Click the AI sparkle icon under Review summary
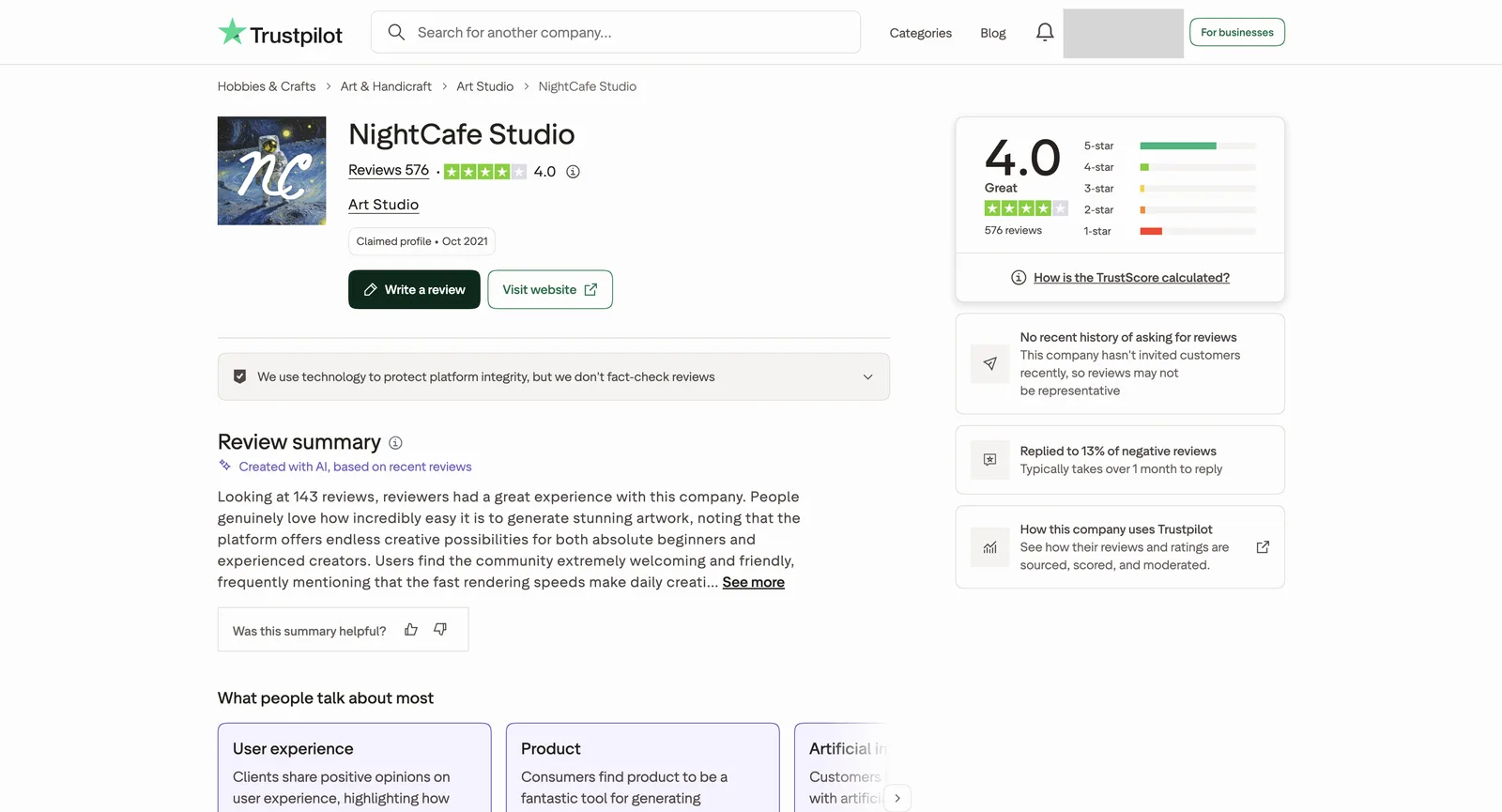 pyautogui.click(x=225, y=466)
